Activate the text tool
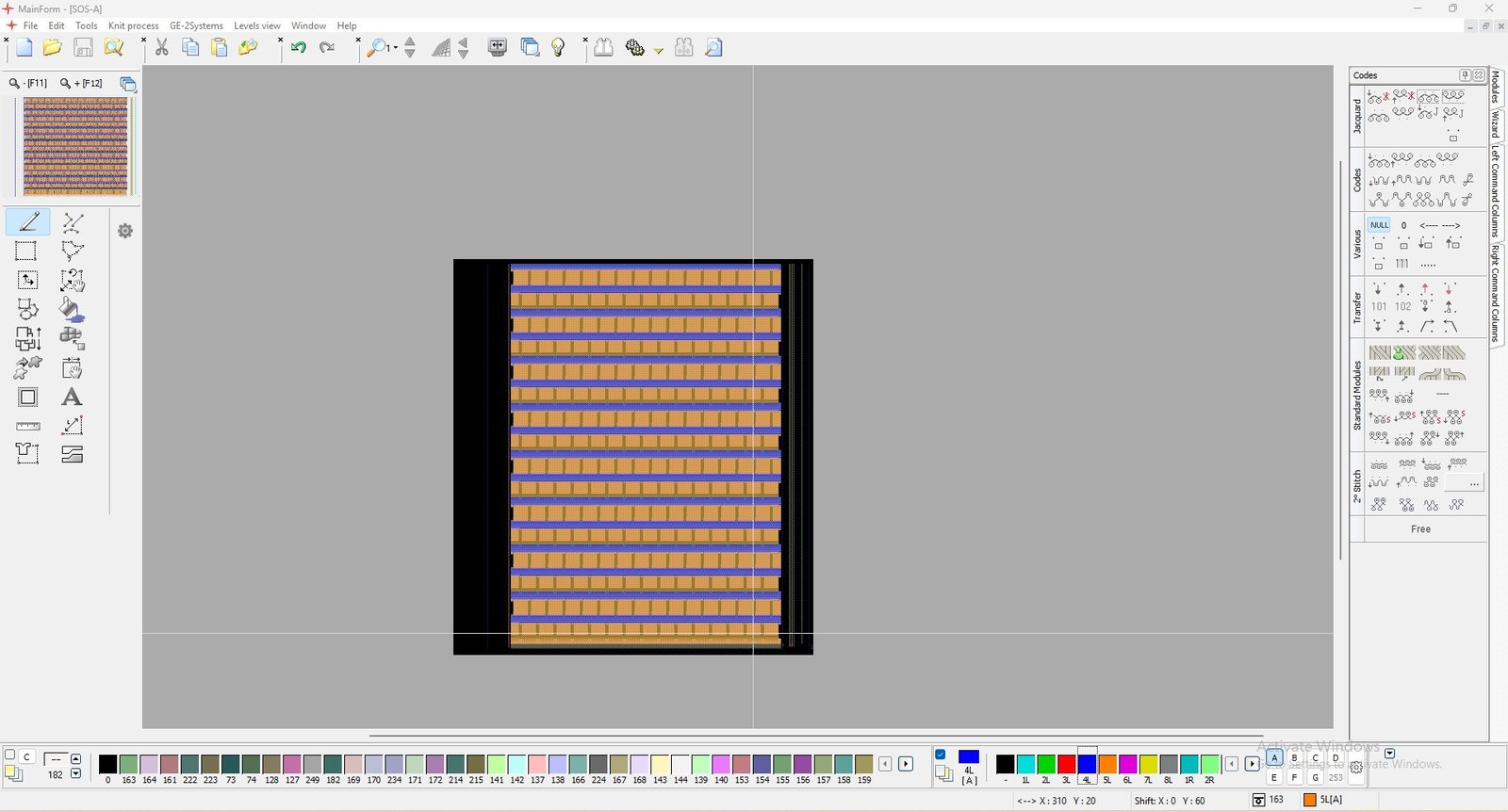 (x=72, y=398)
